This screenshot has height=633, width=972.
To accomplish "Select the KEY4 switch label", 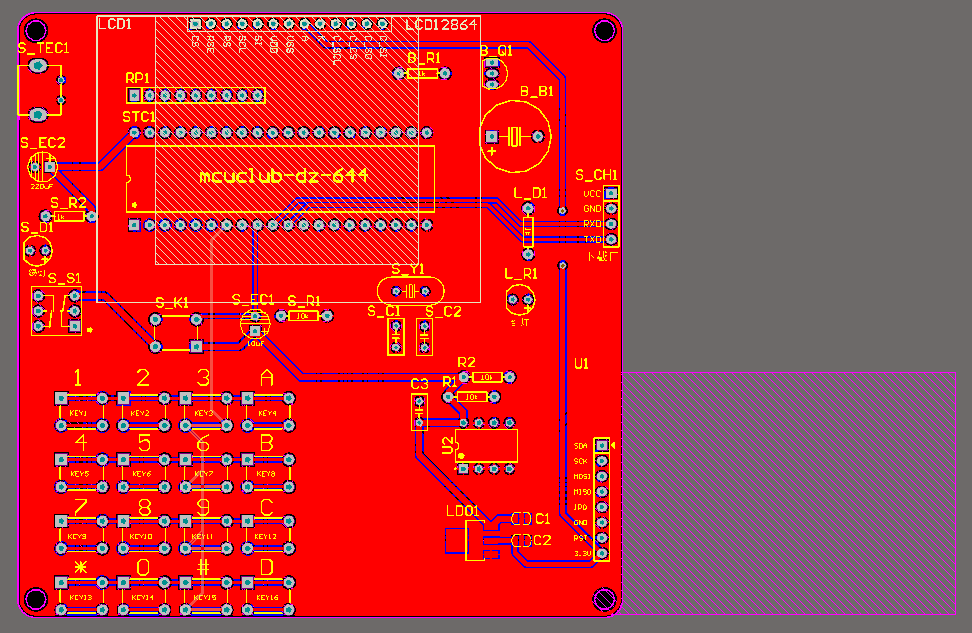I will point(267,413).
